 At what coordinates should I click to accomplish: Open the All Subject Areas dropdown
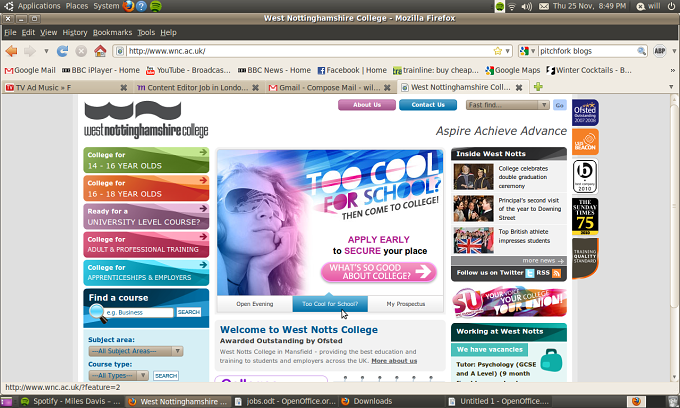[x=136, y=351]
